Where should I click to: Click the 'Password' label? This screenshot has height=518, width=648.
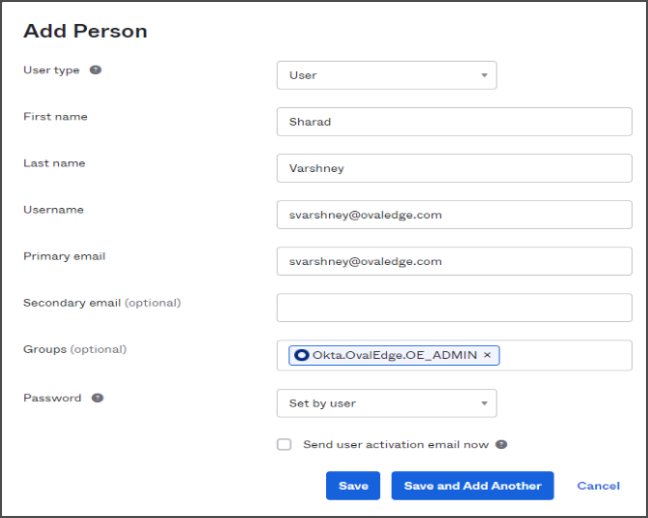click(x=52, y=398)
